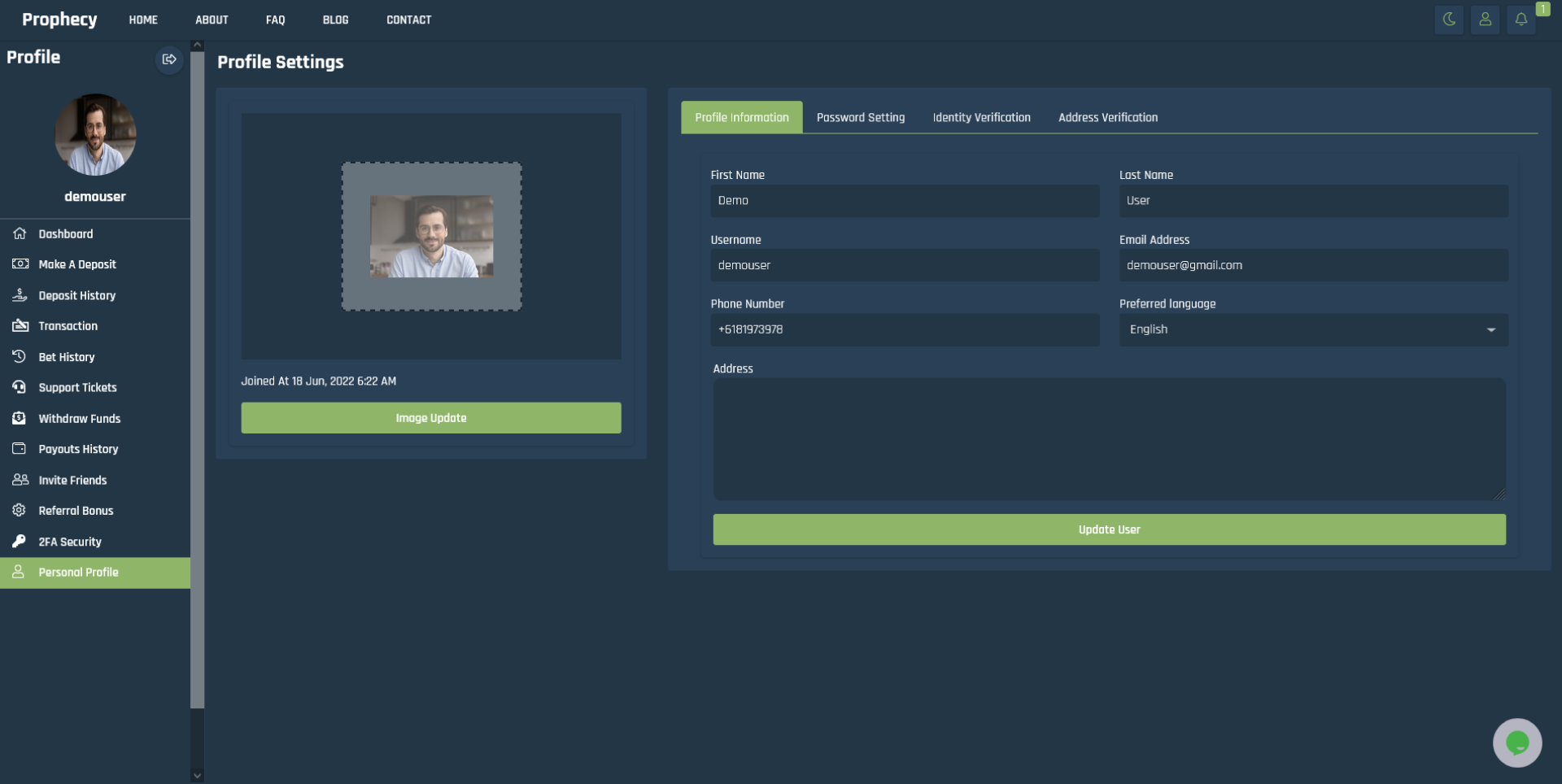The image size is (1562, 784).
Task: Click the logout icon beside Profile heading
Action: pyautogui.click(x=169, y=59)
